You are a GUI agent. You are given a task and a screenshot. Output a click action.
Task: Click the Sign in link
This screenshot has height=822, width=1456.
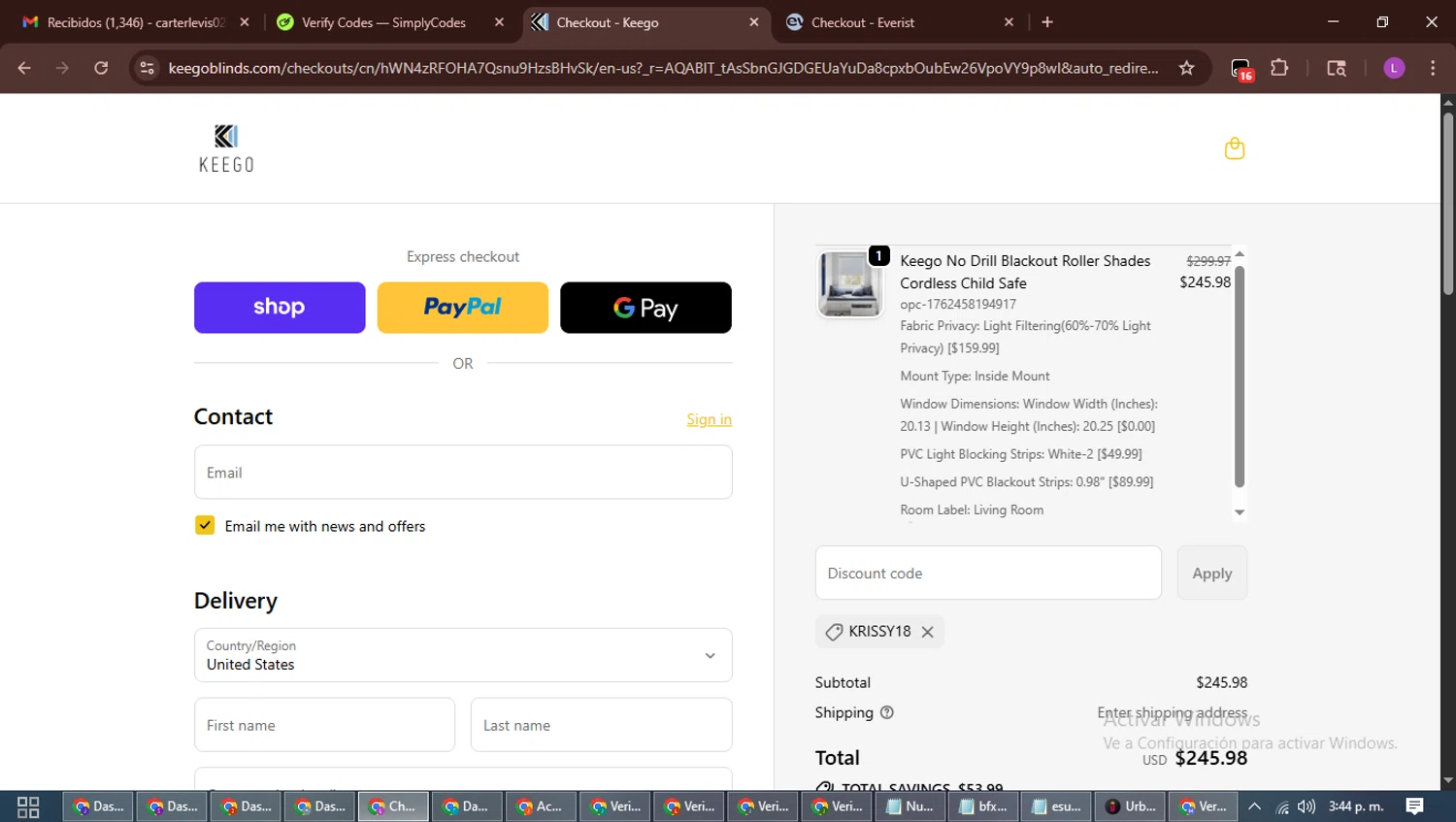[709, 419]
